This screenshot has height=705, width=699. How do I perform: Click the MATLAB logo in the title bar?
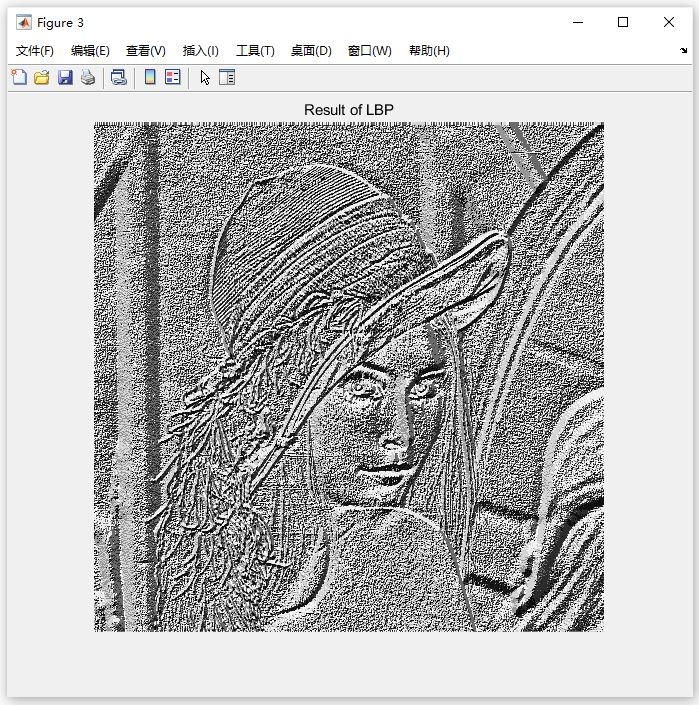point(24,22)
